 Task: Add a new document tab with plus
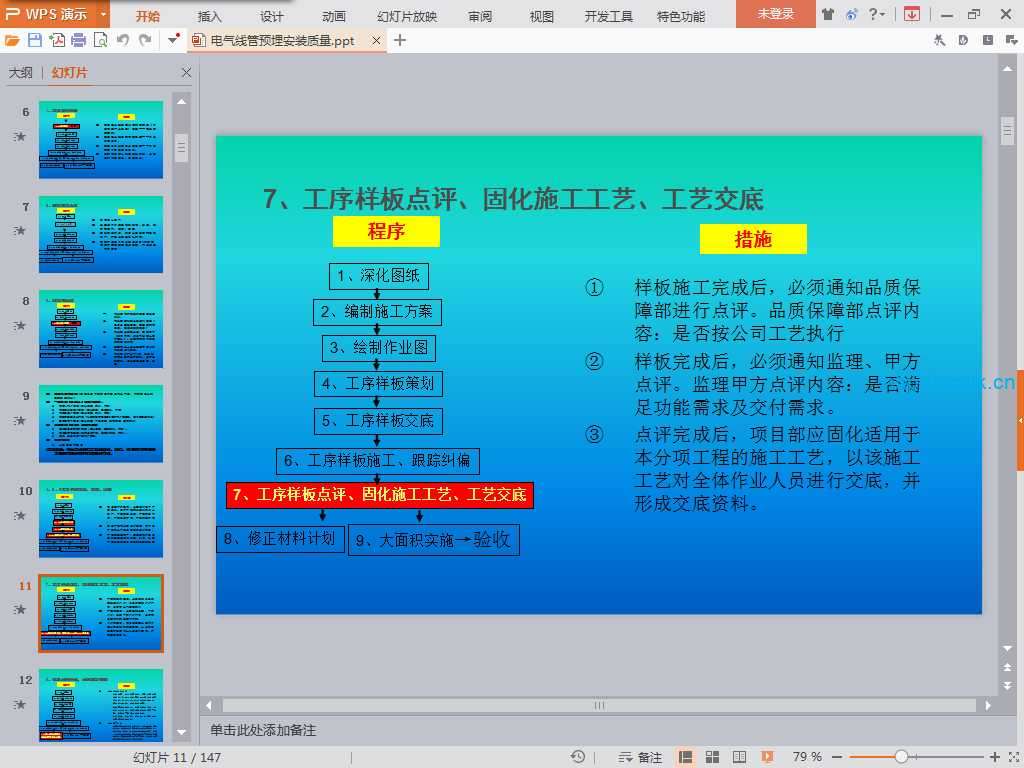[x=400, y=40]
